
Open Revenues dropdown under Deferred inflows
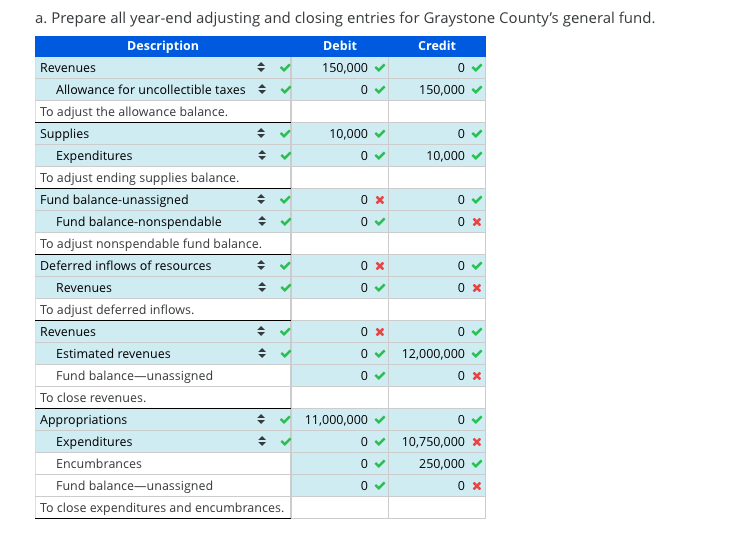coord(262,287)
